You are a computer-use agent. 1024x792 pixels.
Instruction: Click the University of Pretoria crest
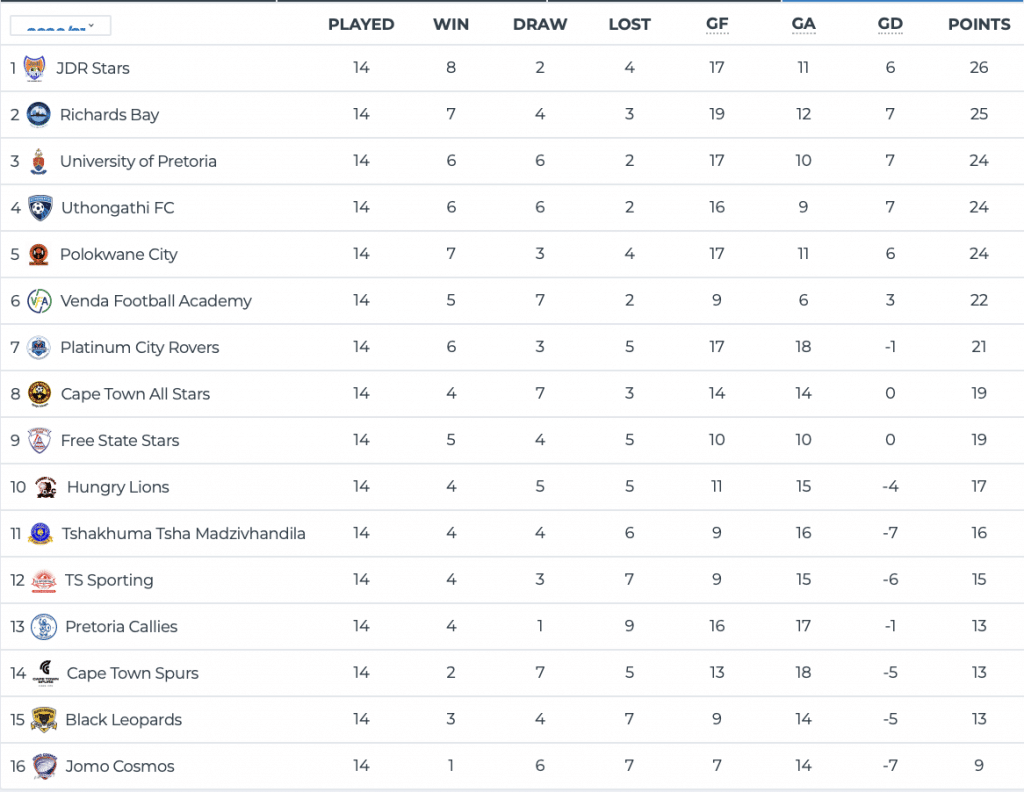pyautogui.click(x=39, y=161)
